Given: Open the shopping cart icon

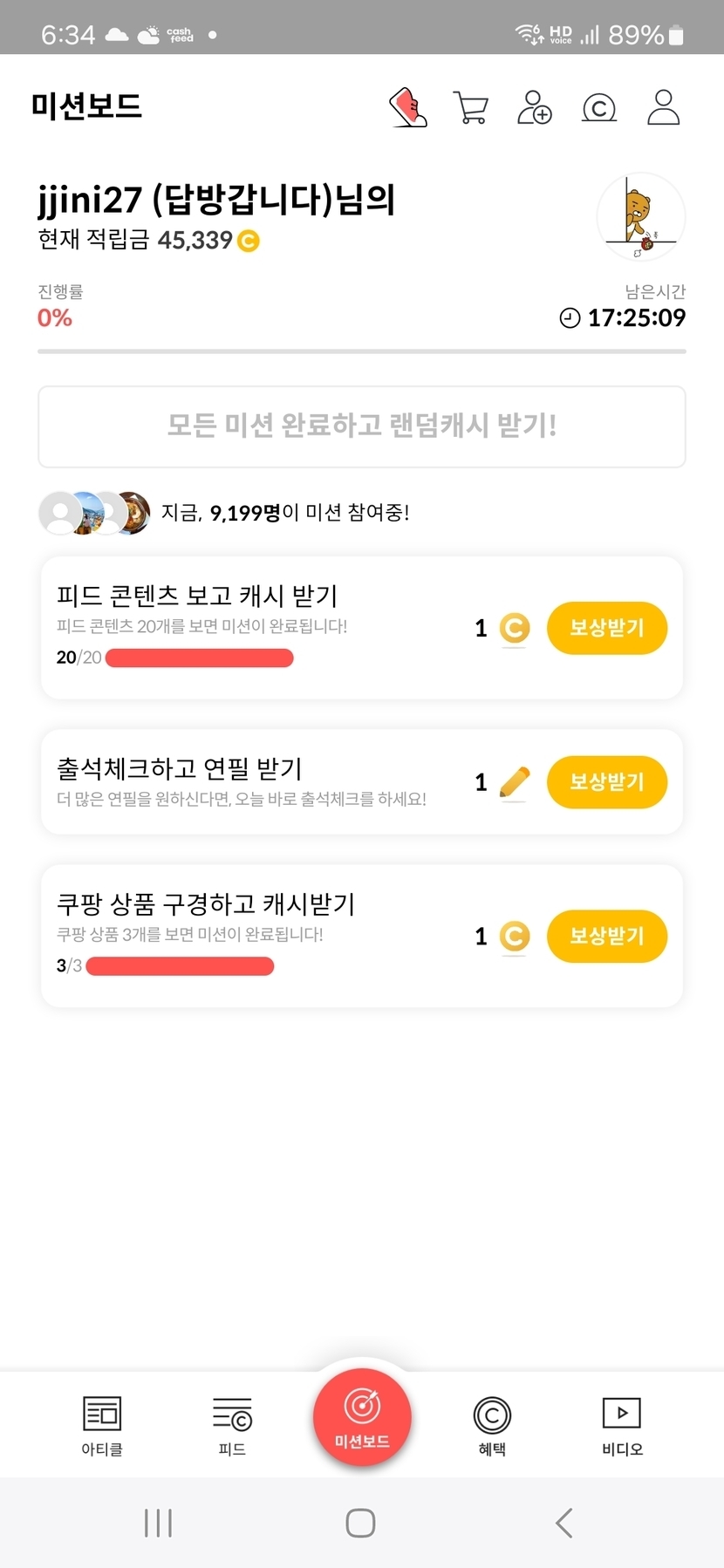Looking at the screenshot, I should 470,108.
